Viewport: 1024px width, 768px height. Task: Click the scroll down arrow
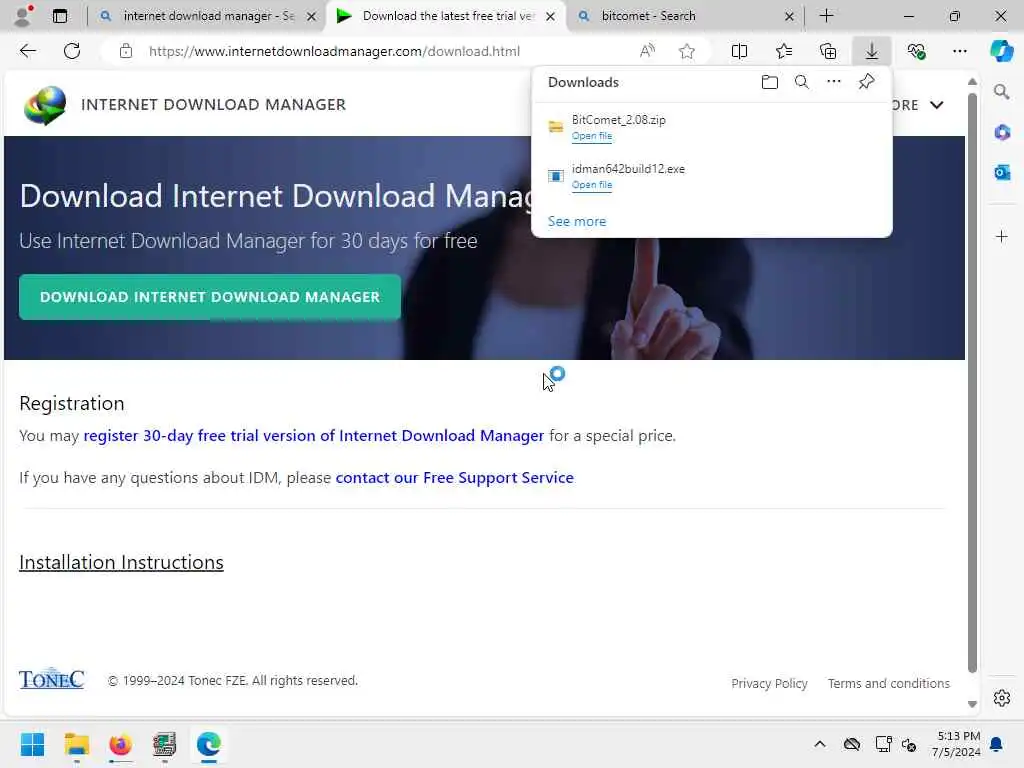click(972, 704)
